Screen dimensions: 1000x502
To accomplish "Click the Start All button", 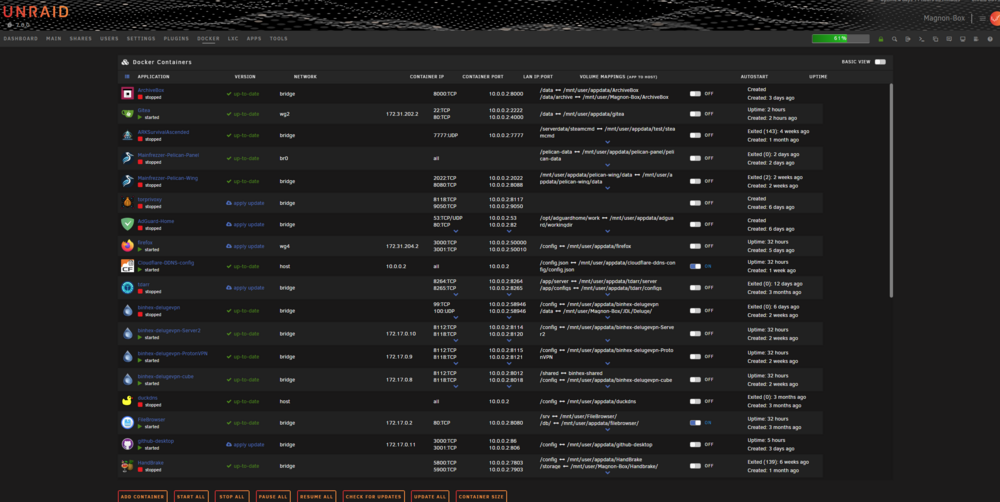I will coord(191,496).
